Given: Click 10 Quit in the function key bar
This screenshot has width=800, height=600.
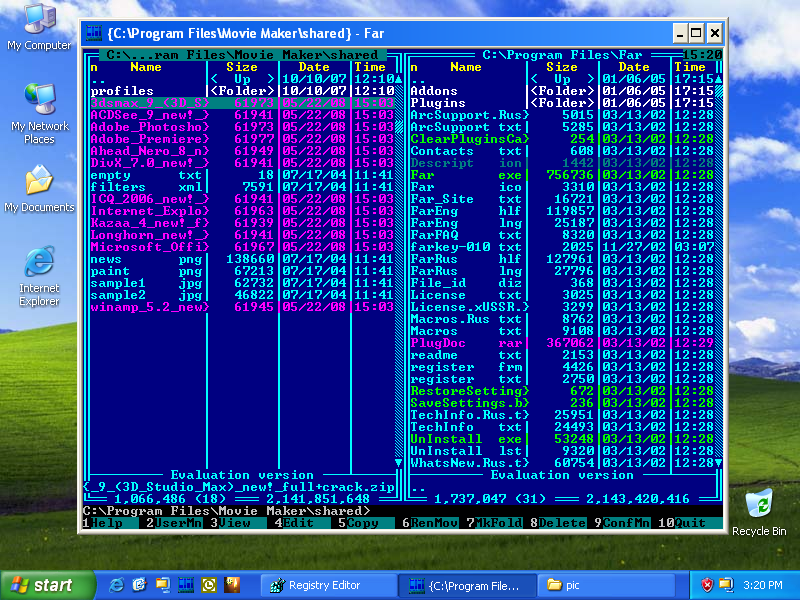Looking at the screenshot, I should 690,523.
